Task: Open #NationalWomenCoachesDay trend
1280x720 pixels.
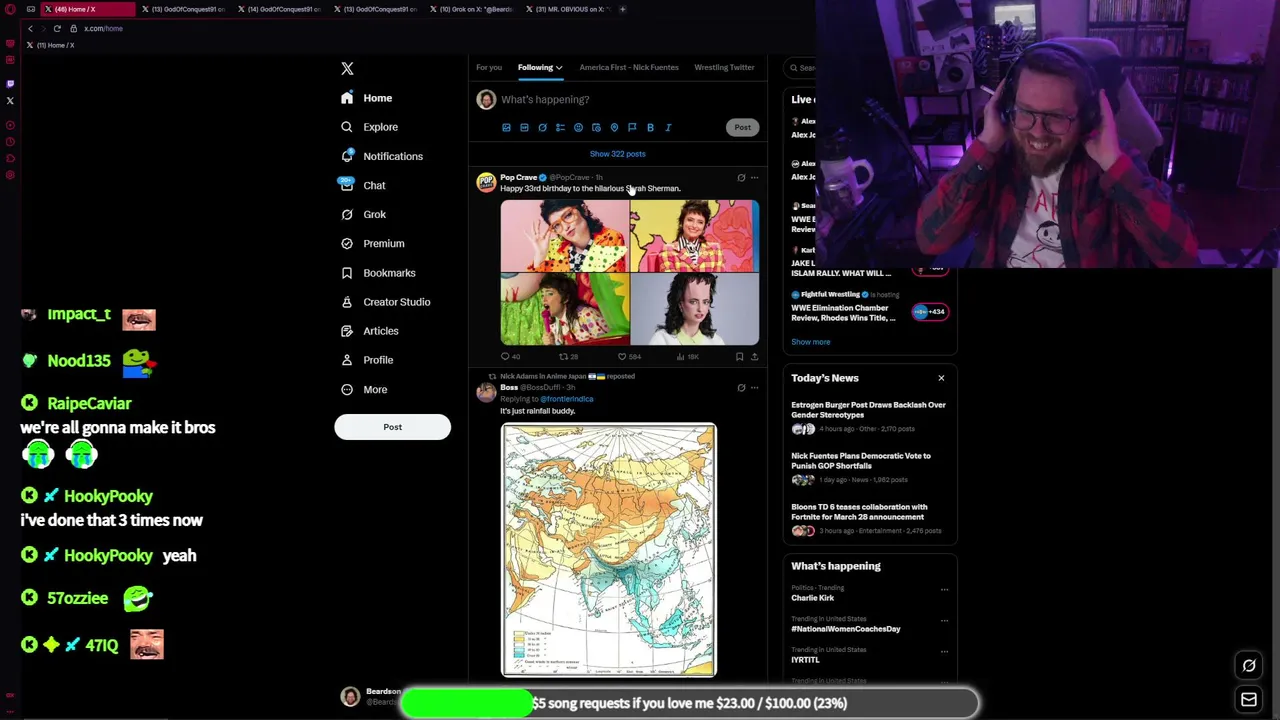Action: click(x=846, y=629)
